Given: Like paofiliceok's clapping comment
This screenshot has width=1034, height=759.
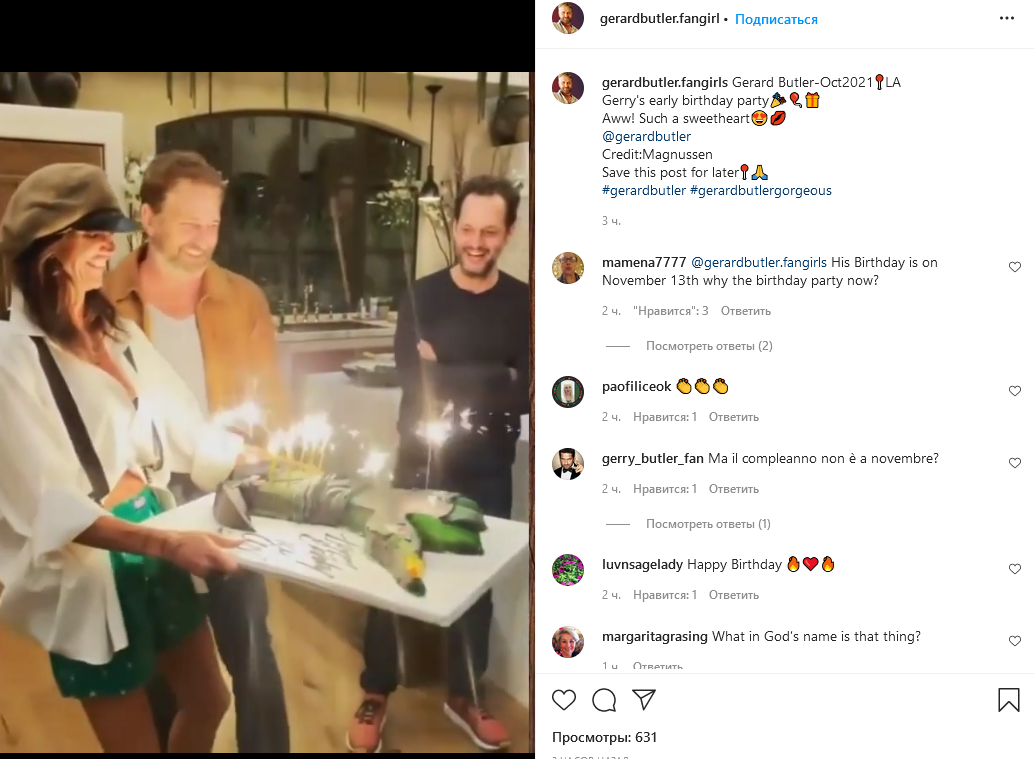Looking at the screenshot, I should click(x=1015, y=391).
